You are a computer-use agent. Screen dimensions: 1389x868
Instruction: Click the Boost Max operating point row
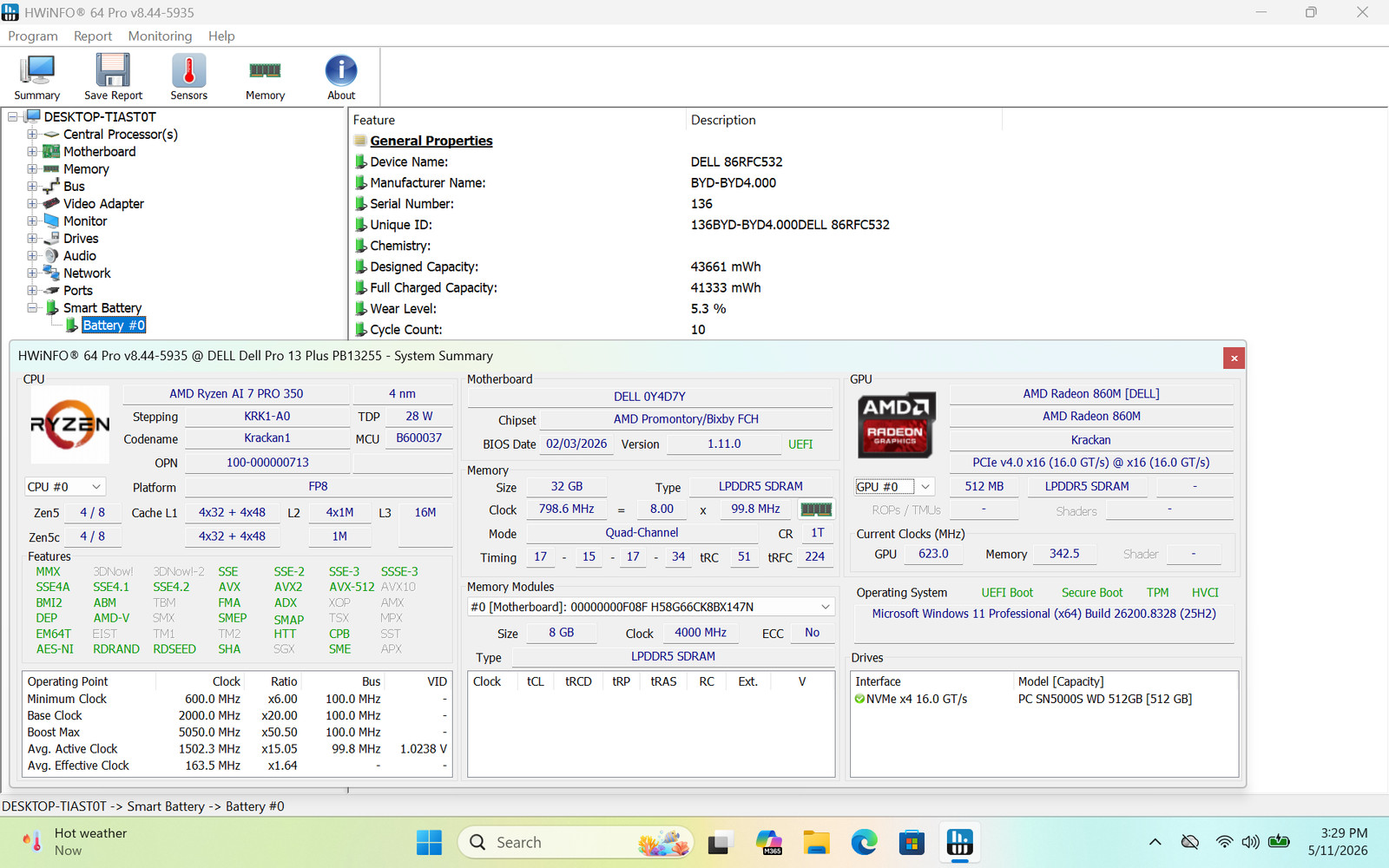coord(237,733)
